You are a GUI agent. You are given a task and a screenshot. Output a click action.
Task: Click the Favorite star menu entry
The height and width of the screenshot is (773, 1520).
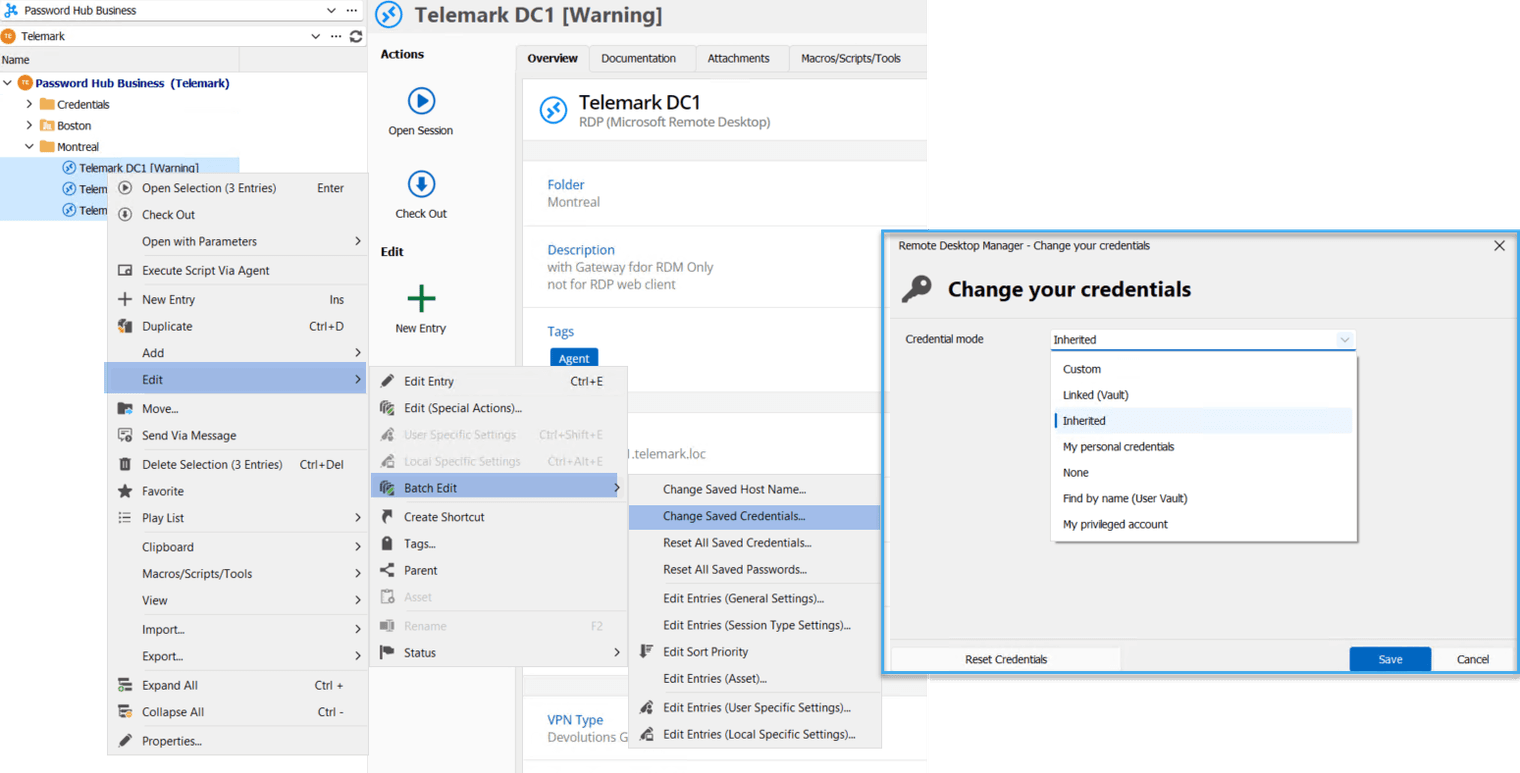coord(163,491)
